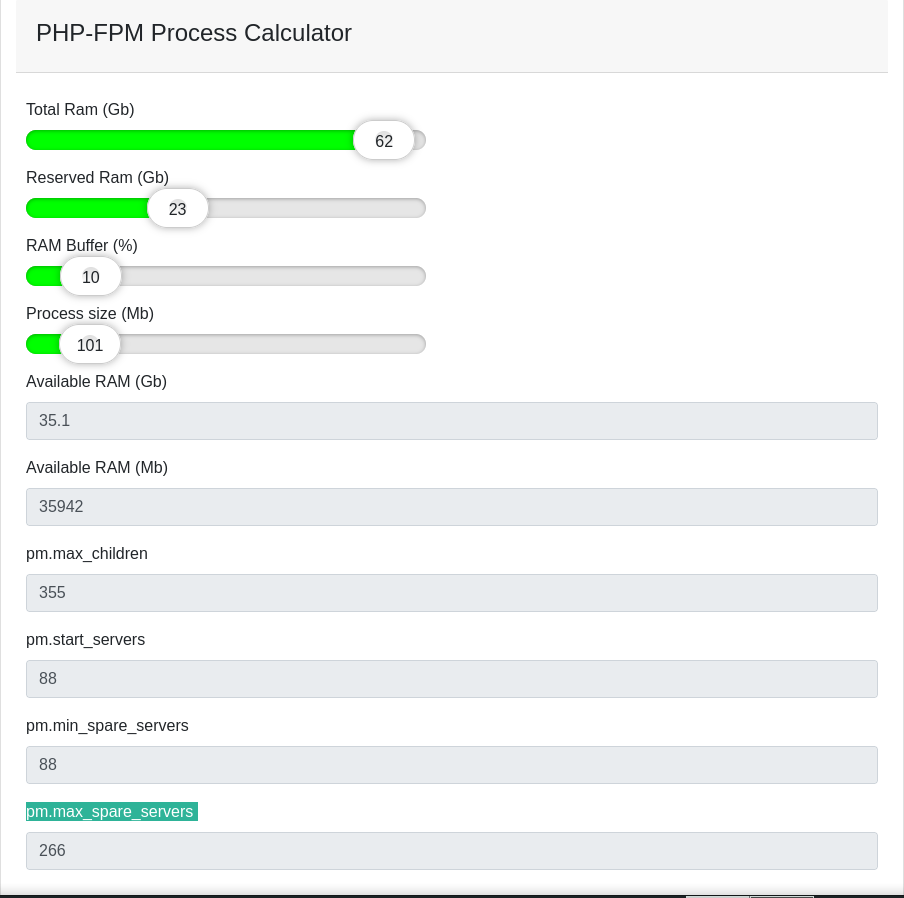
Task: Click the Process size slider handle showing 101
Action: pos(90,345)
